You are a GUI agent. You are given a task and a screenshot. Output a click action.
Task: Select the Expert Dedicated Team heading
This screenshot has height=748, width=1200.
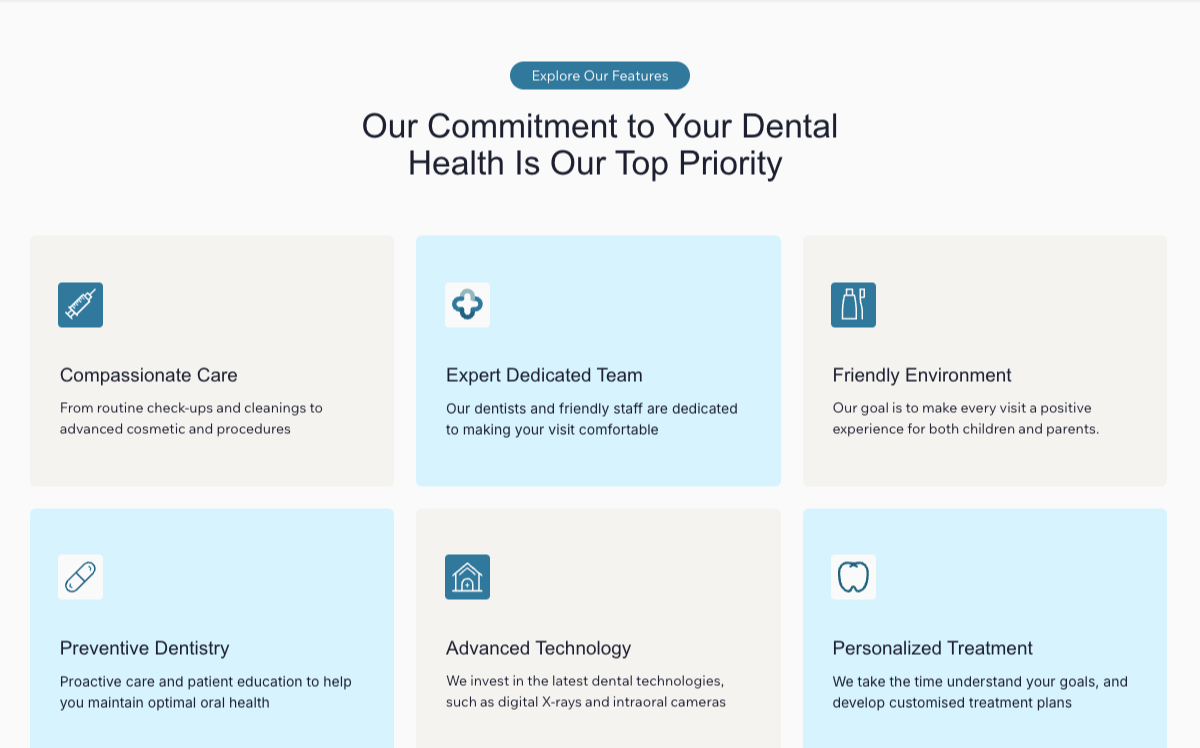coord(544,375)
